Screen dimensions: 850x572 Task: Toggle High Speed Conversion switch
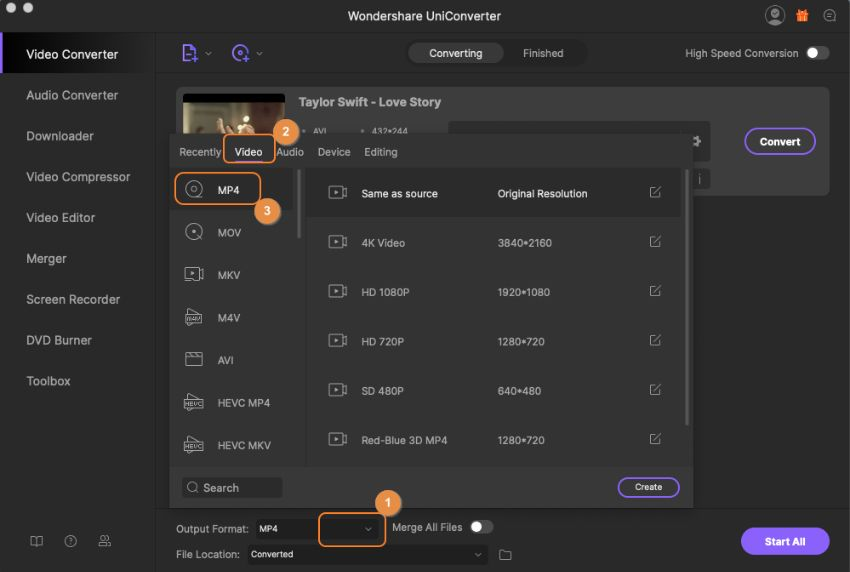817,53
